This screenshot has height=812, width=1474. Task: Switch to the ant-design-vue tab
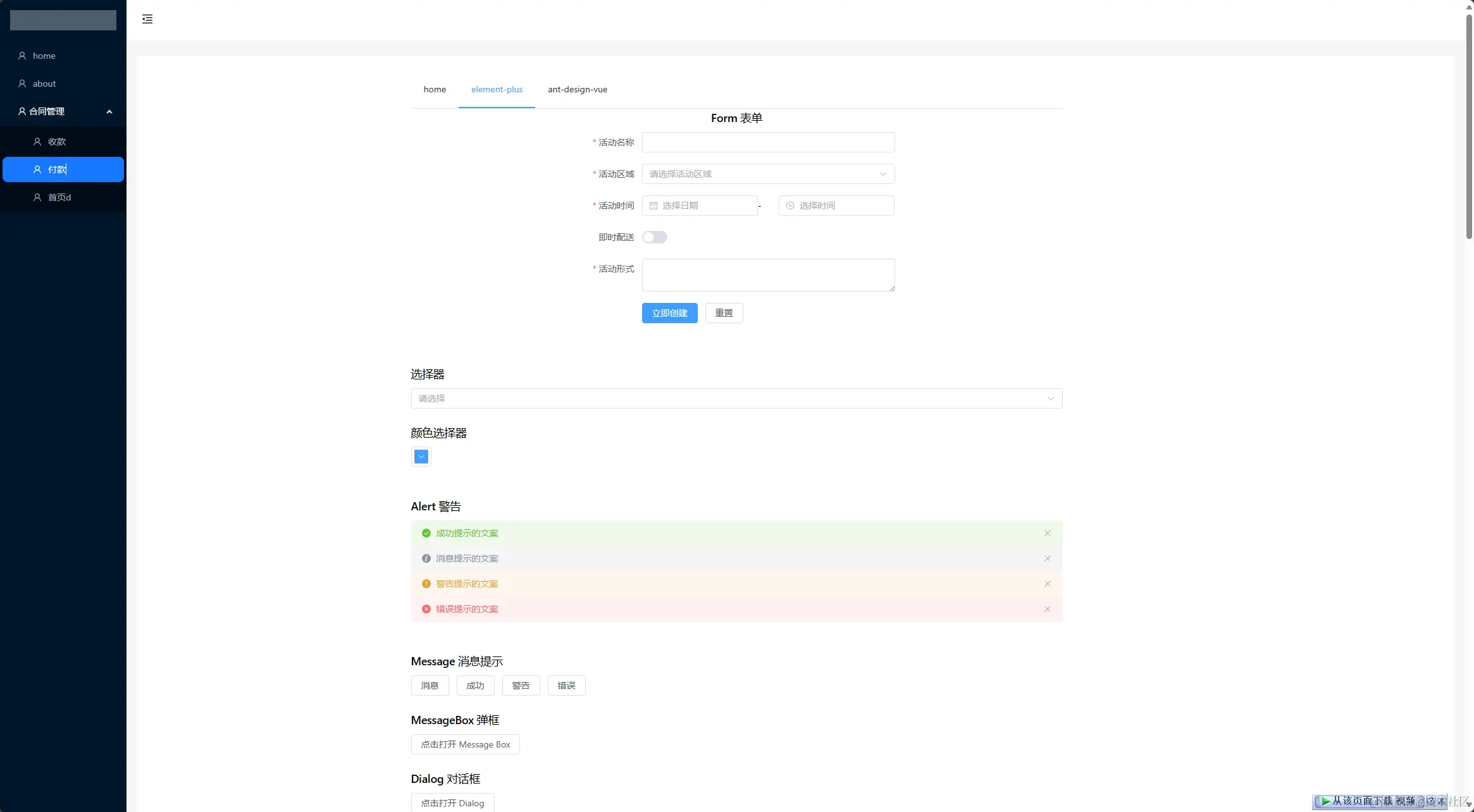[577, 90]
